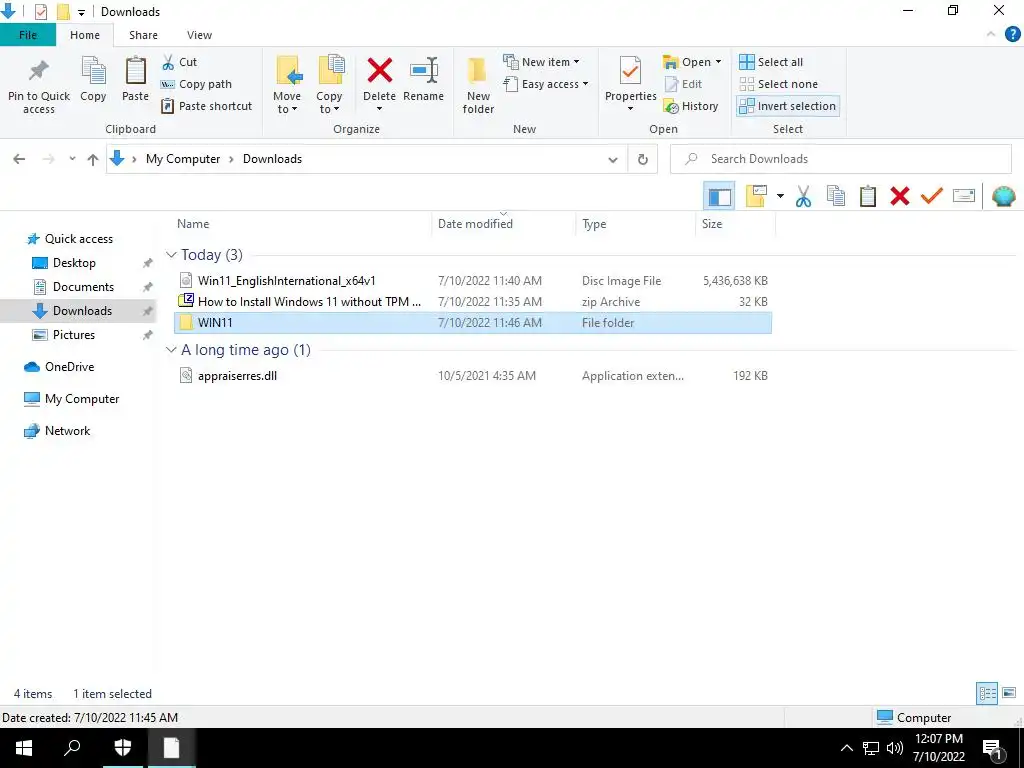Screen dimensions: 1024x768
Task: Click the orange checkmark properties toolbar icon
Action: 932,196
